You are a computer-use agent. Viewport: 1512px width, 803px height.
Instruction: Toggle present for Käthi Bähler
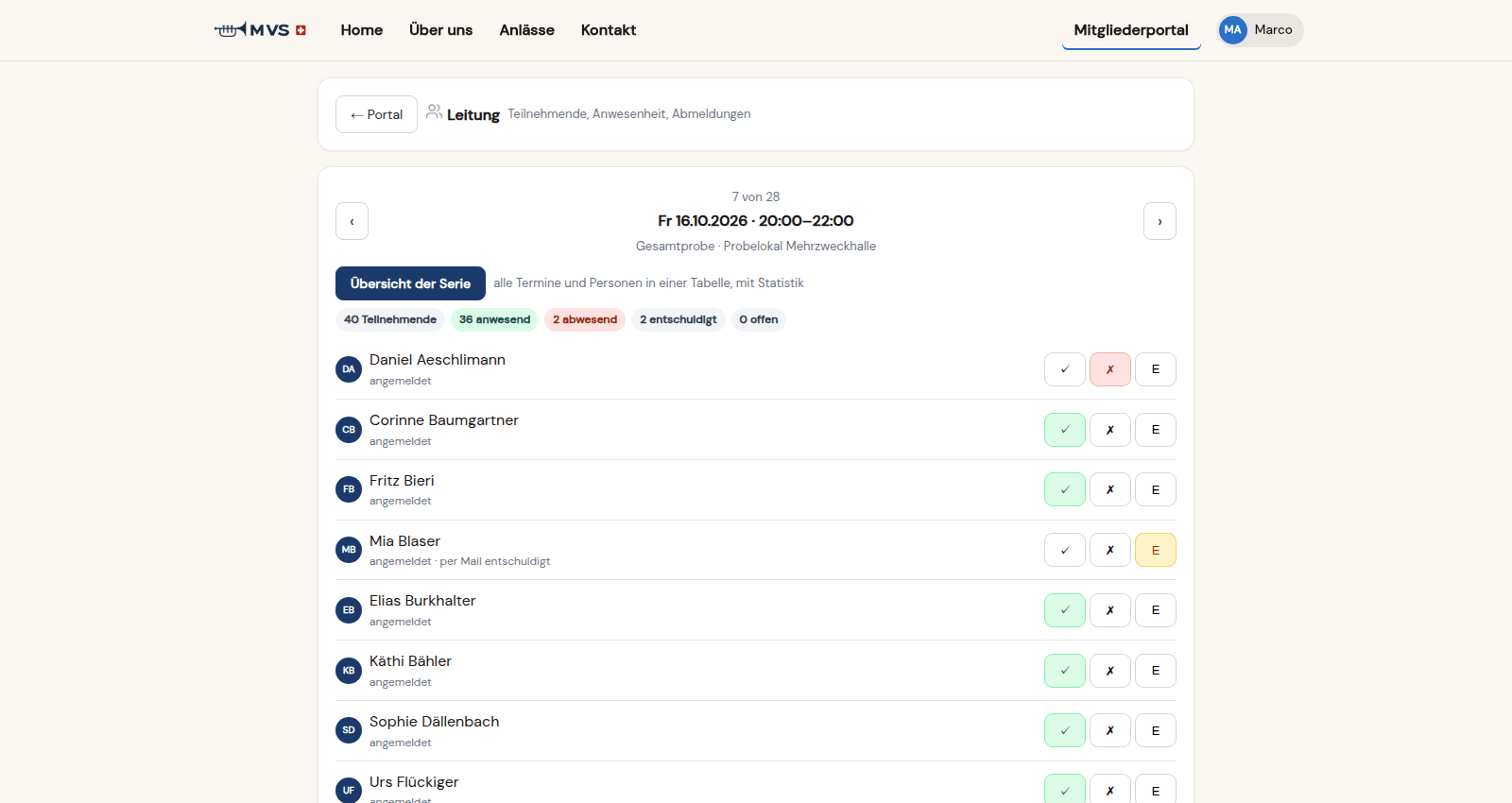(1065, 671)
